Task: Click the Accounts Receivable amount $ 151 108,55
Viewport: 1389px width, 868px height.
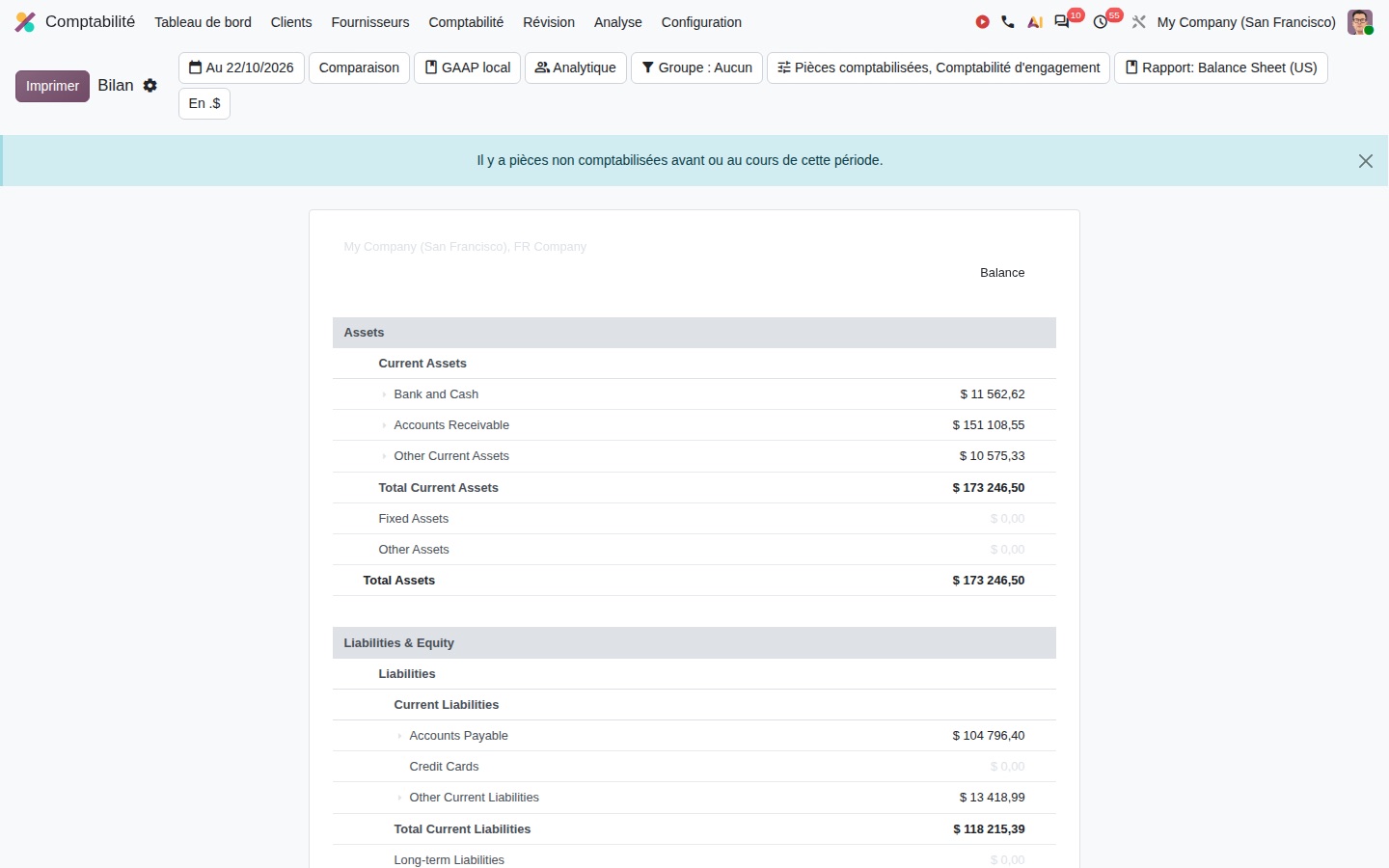Action: click(989, 425)
